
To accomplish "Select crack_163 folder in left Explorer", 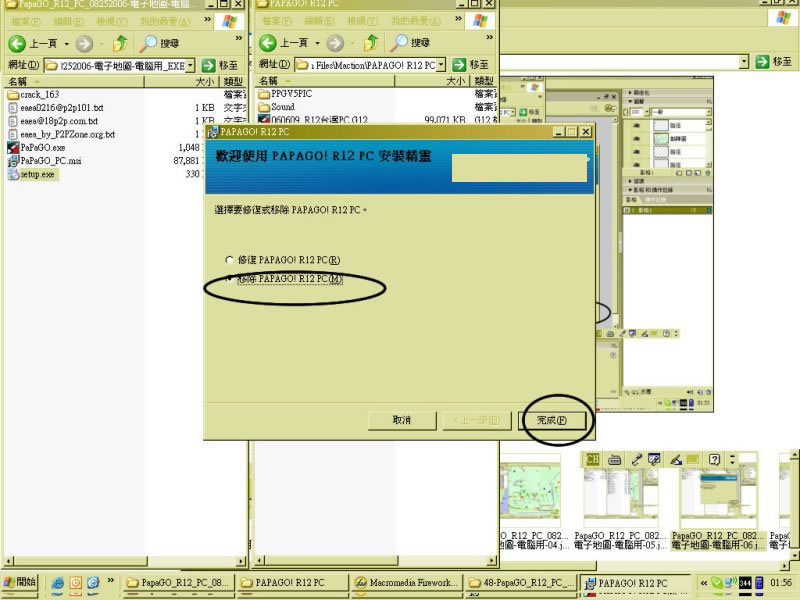I will (x=34, y=94).
